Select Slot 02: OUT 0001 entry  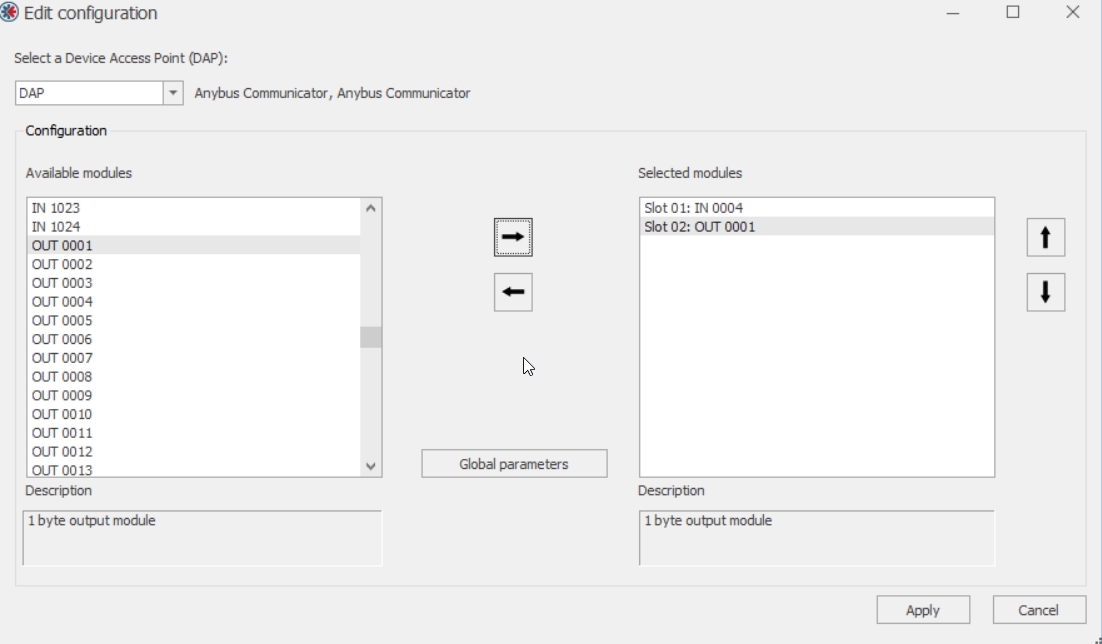[x=700, y=227]
